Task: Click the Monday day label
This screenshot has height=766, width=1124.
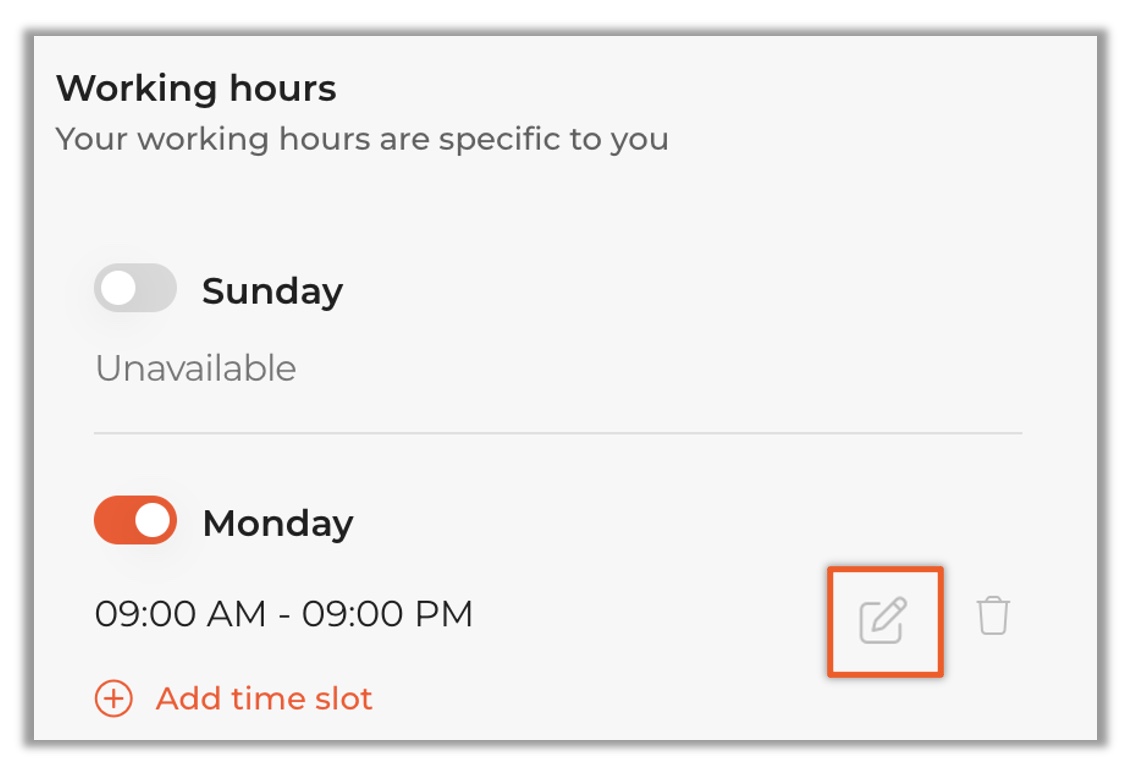Action: tap(277, 523)
